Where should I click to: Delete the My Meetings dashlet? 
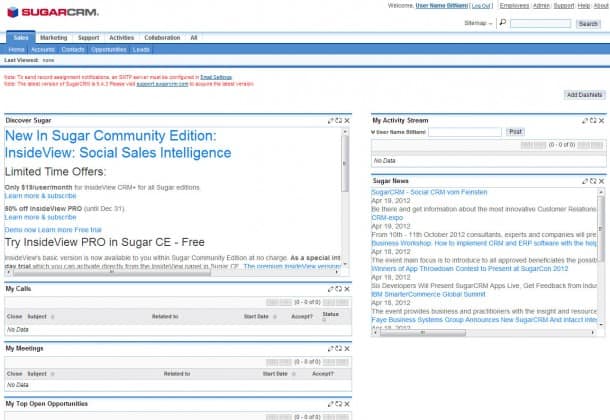coord(347,348)
